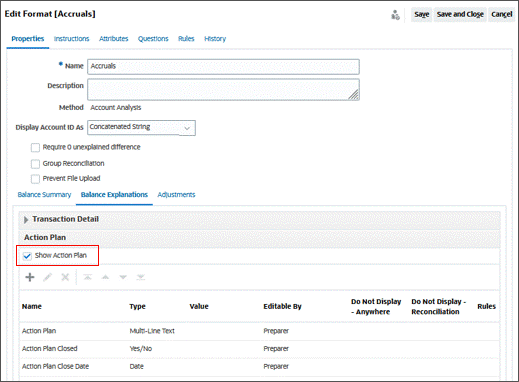This screenshot has height=382, width=519.
Task: Select the Action Plan Close Date row
Action: coord(259,366)
